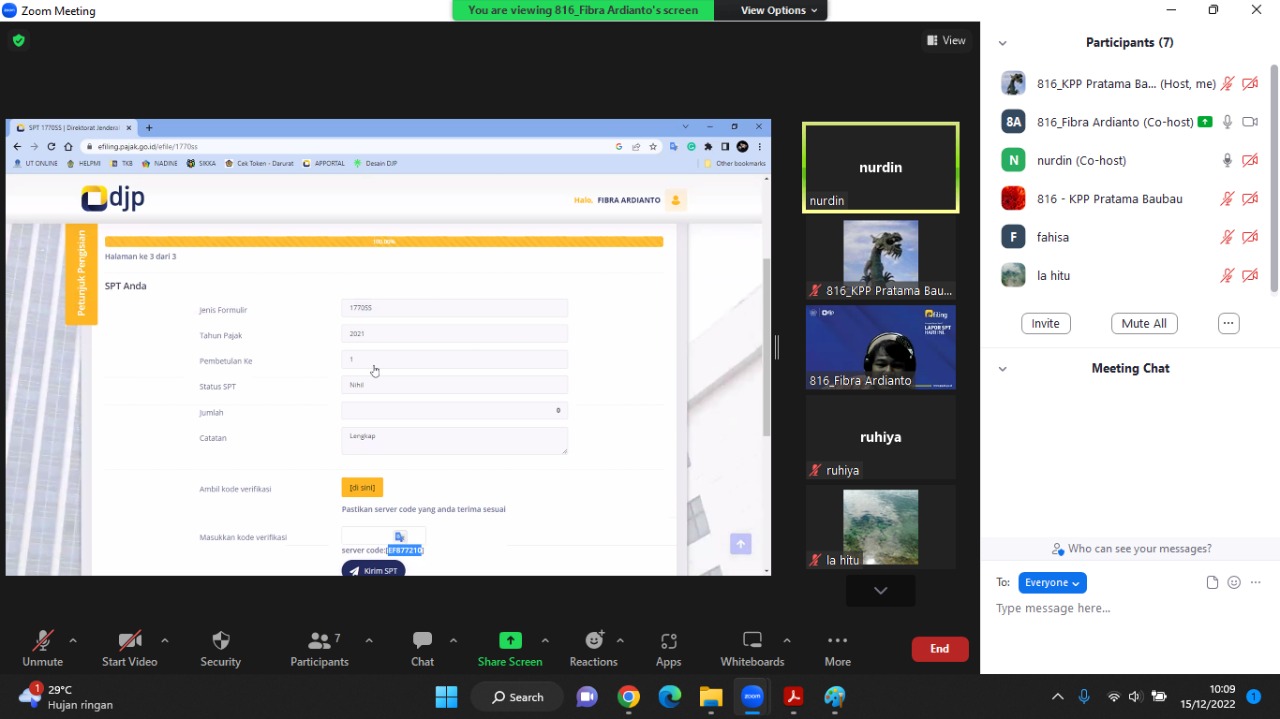Open the View layout menu

pos(946,41)
